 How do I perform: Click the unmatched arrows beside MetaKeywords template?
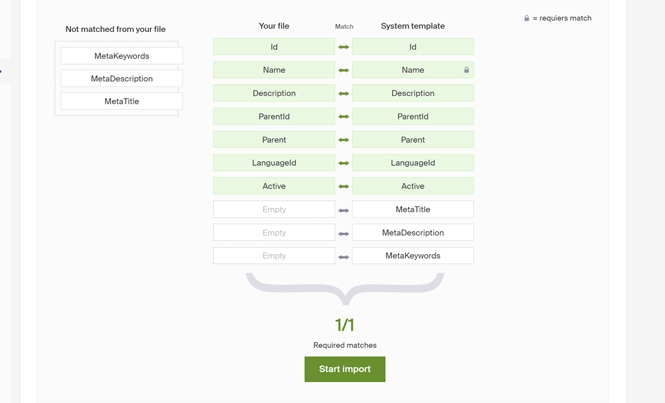point(344,257)
